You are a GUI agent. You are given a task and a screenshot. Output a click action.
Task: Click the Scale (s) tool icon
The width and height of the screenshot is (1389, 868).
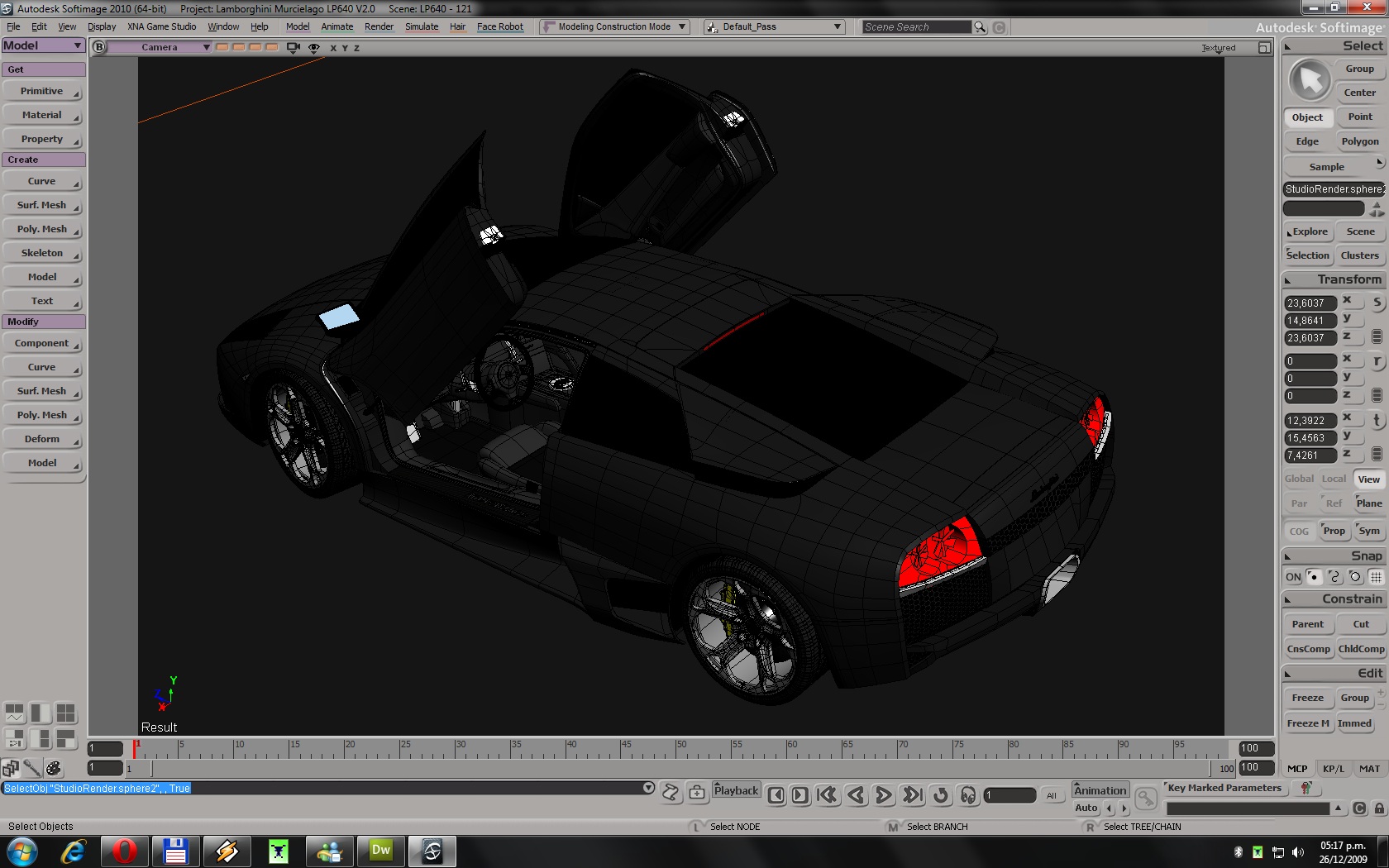point(1377,303)
